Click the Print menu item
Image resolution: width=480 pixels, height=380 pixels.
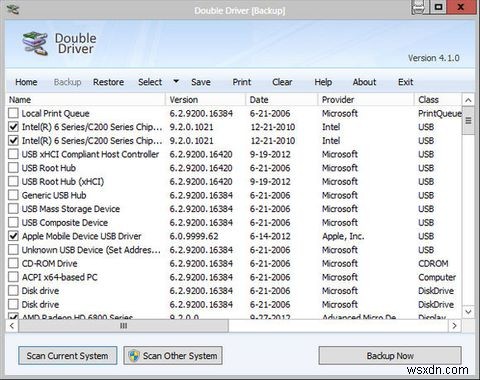[x=242, y=82]
